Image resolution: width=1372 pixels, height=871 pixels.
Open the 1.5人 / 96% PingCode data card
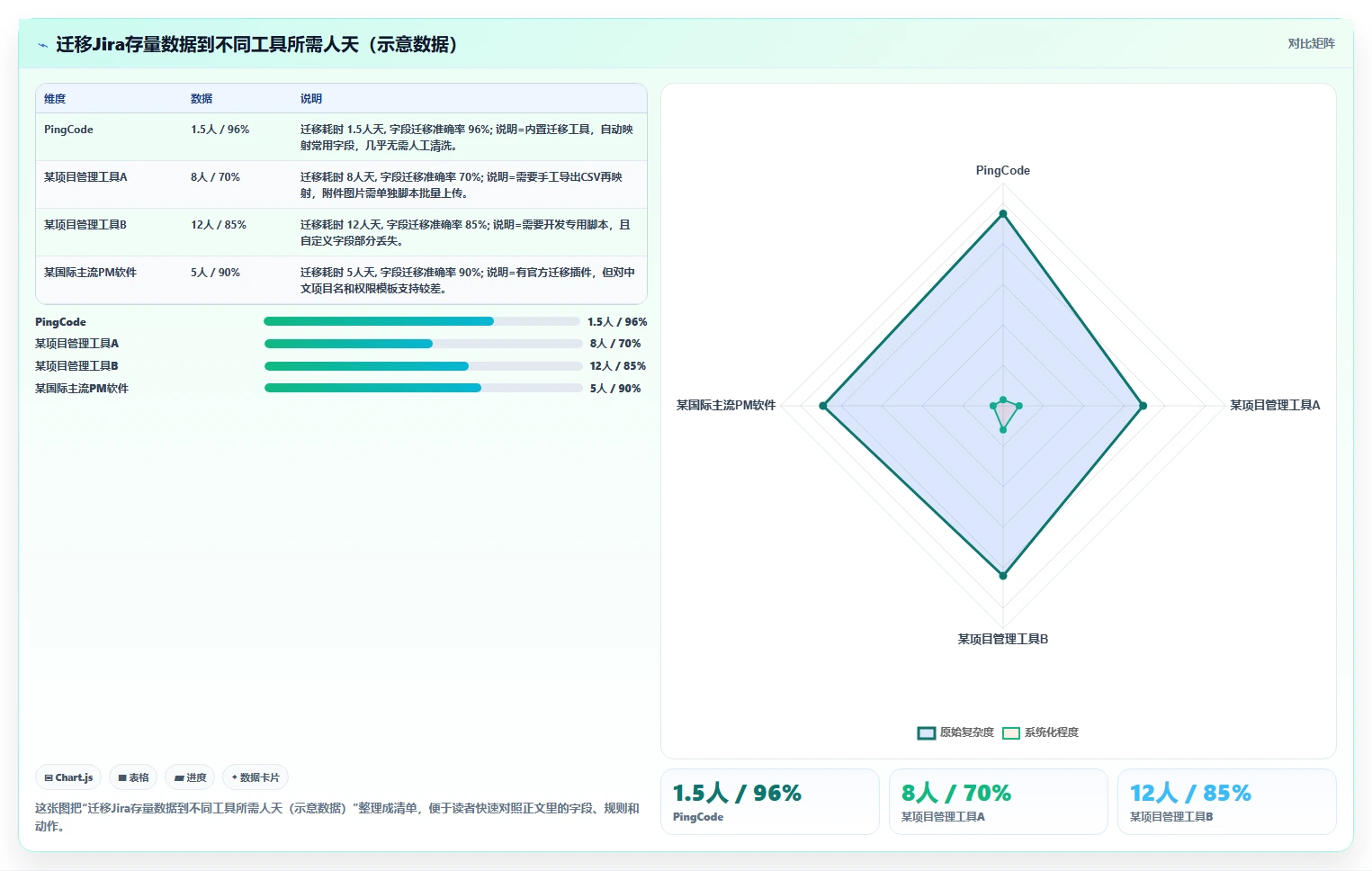point(770,802)
